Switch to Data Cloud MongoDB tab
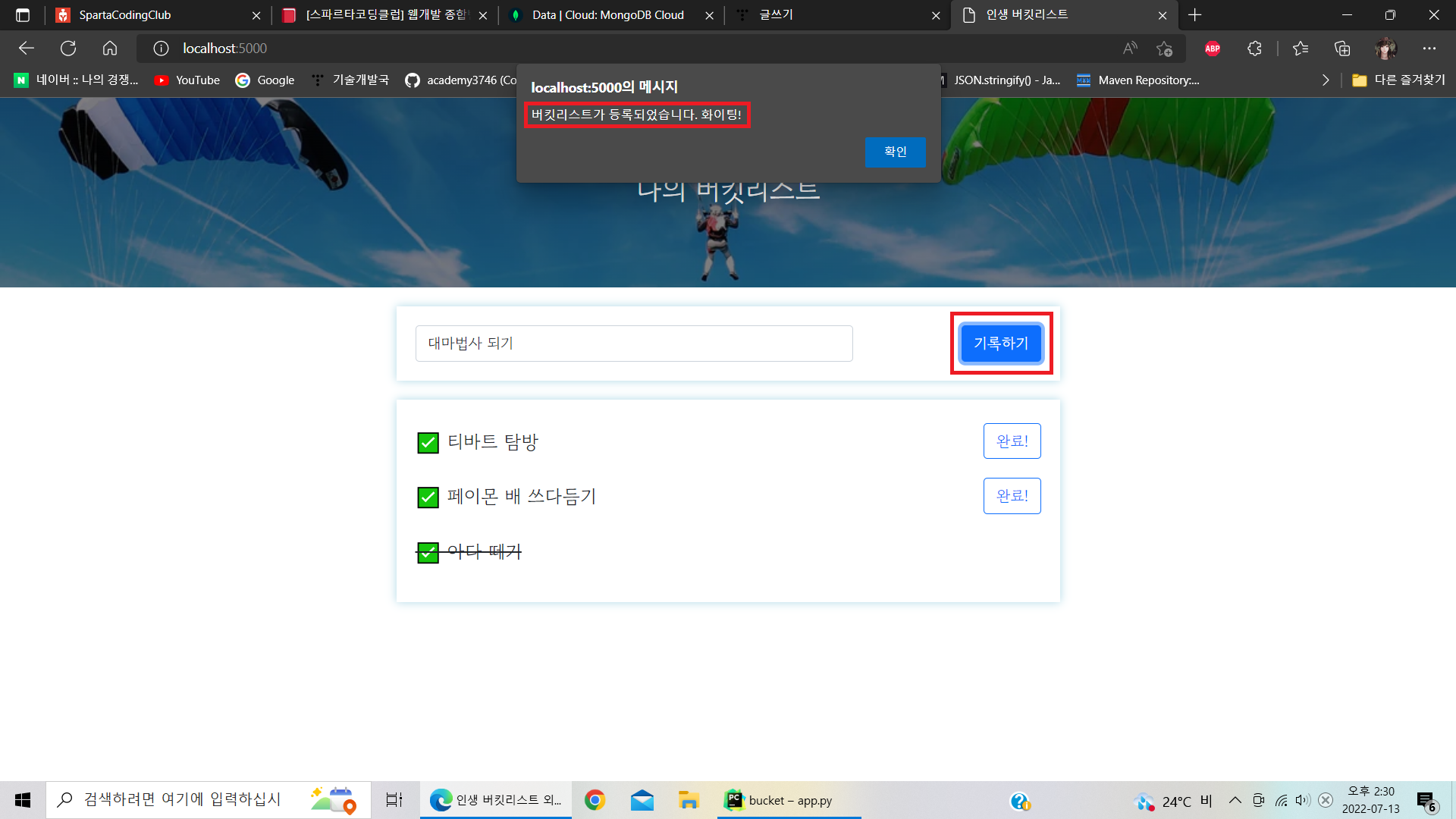This screenshot has height=819, width=1456. pyautogui.click(x=607, y=15)
